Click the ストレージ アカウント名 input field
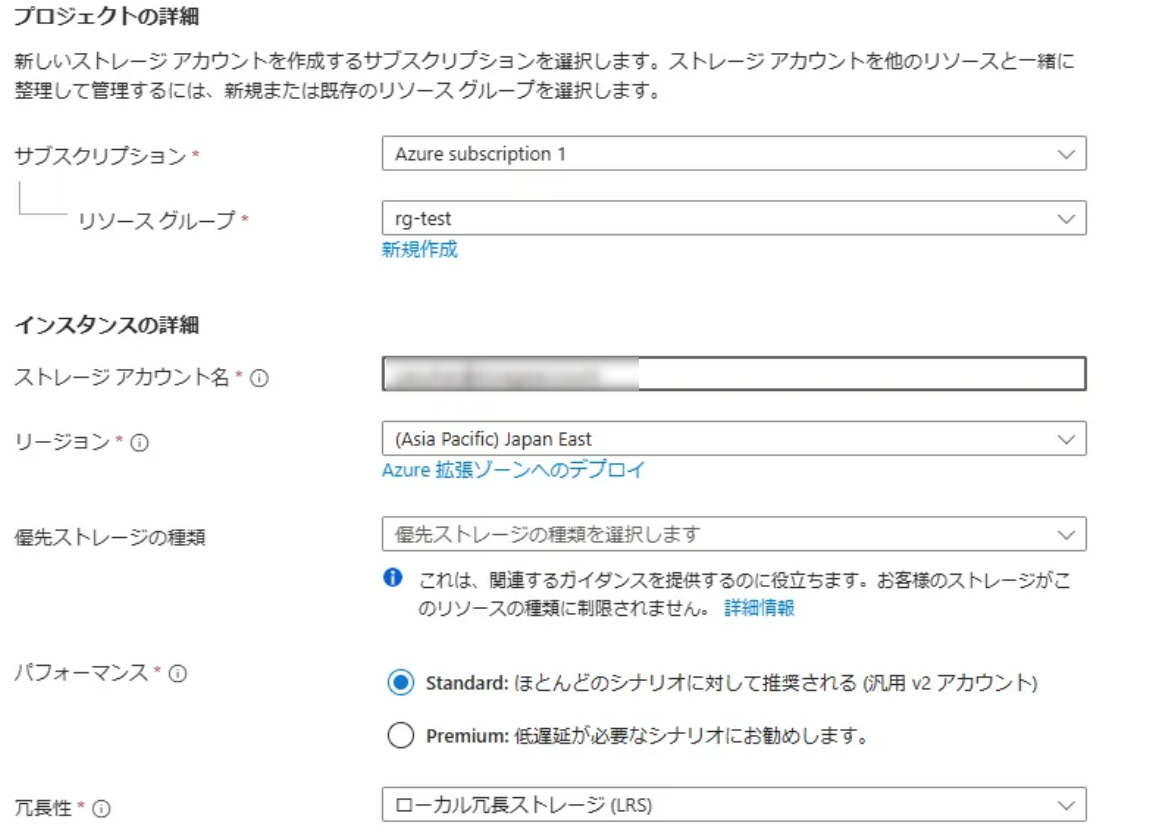This screenshot has width=1149, height=836. [733, 374]
